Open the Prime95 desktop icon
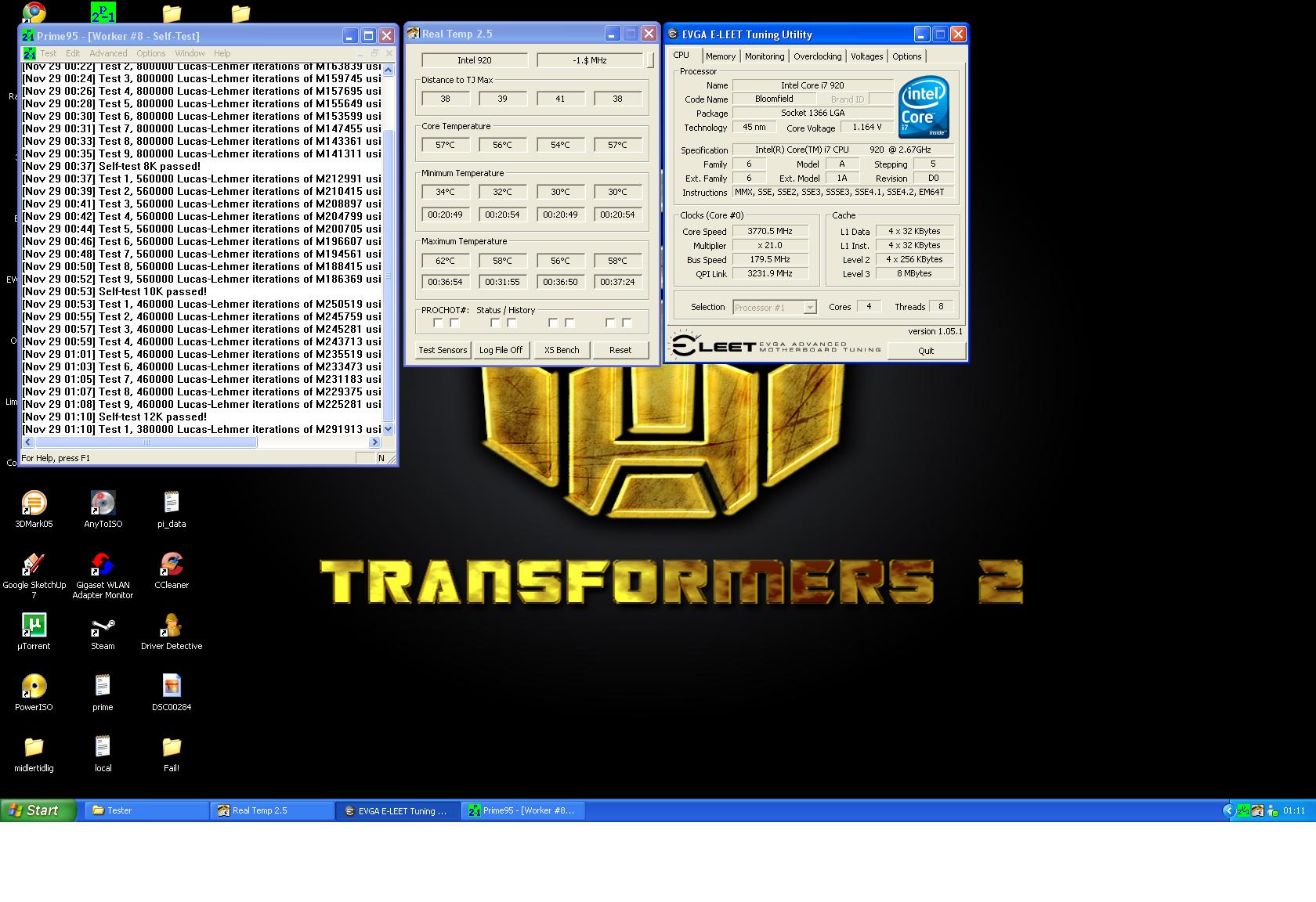Screen dimensions: 1316x902 point(103,13)
